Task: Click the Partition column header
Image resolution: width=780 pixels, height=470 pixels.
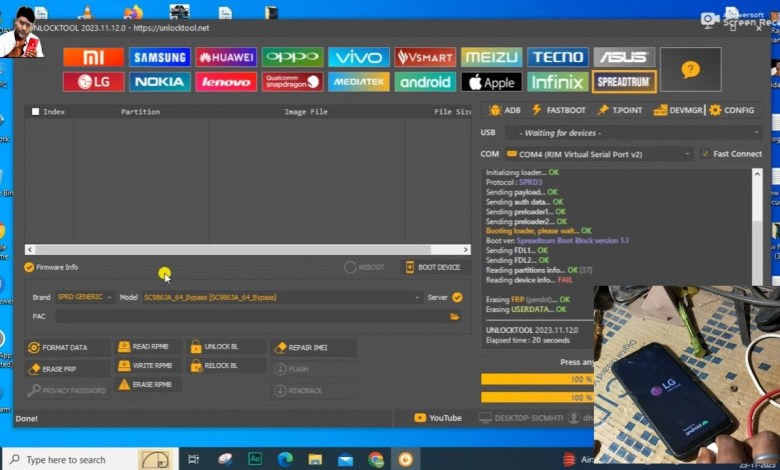Action: tap(140, 111)
